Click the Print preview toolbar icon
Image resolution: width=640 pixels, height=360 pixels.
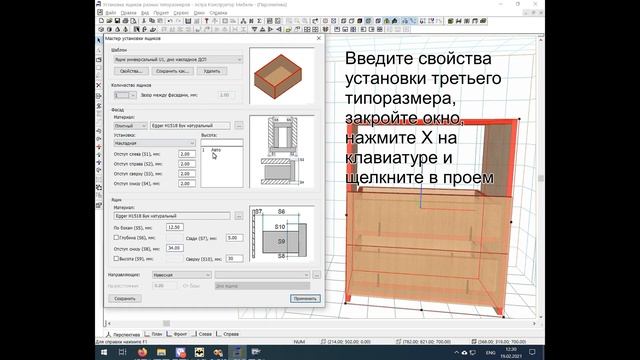point(133,21)
